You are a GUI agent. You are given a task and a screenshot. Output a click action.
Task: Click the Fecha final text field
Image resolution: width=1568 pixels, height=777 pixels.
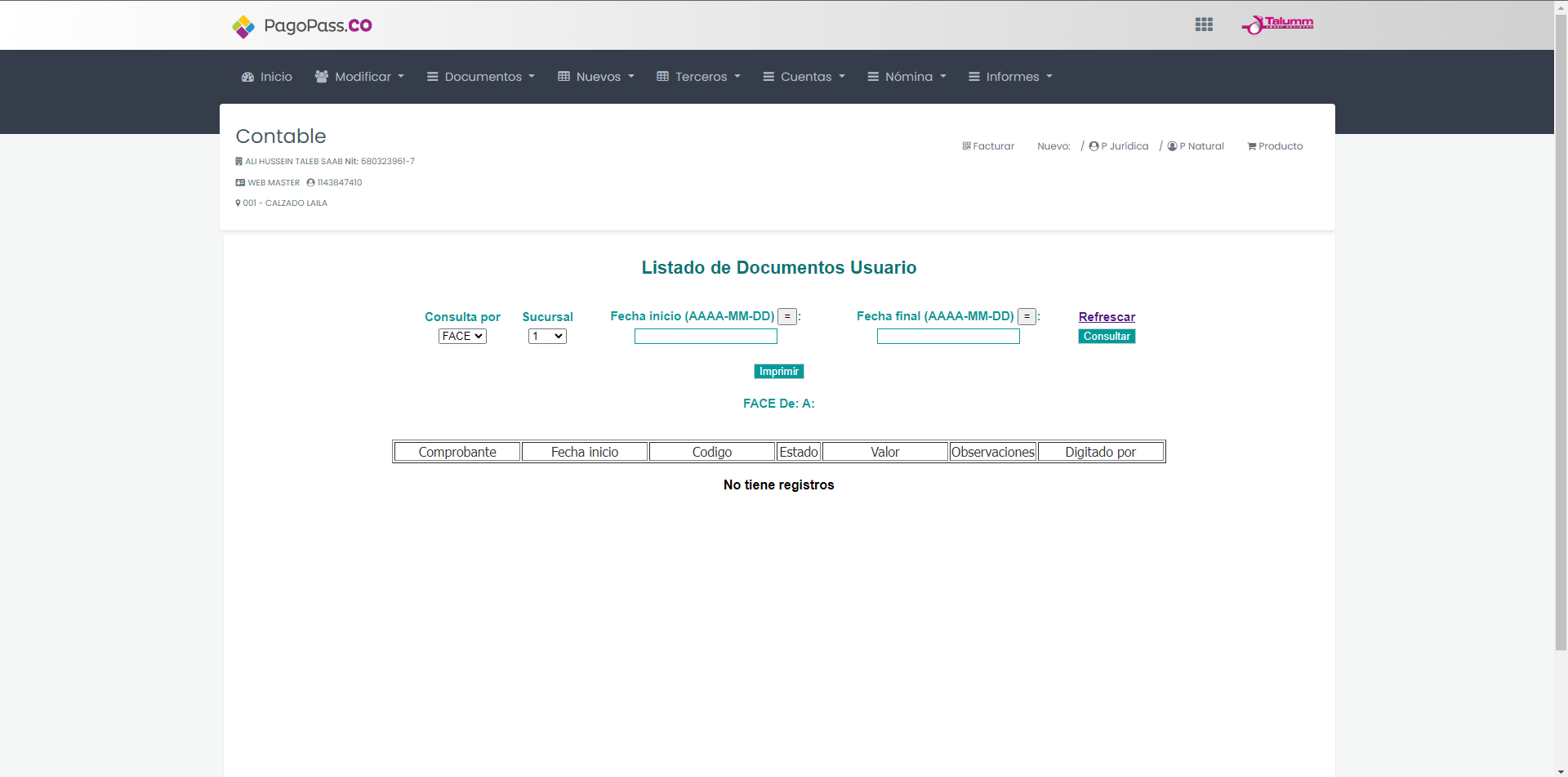point(948,337)
